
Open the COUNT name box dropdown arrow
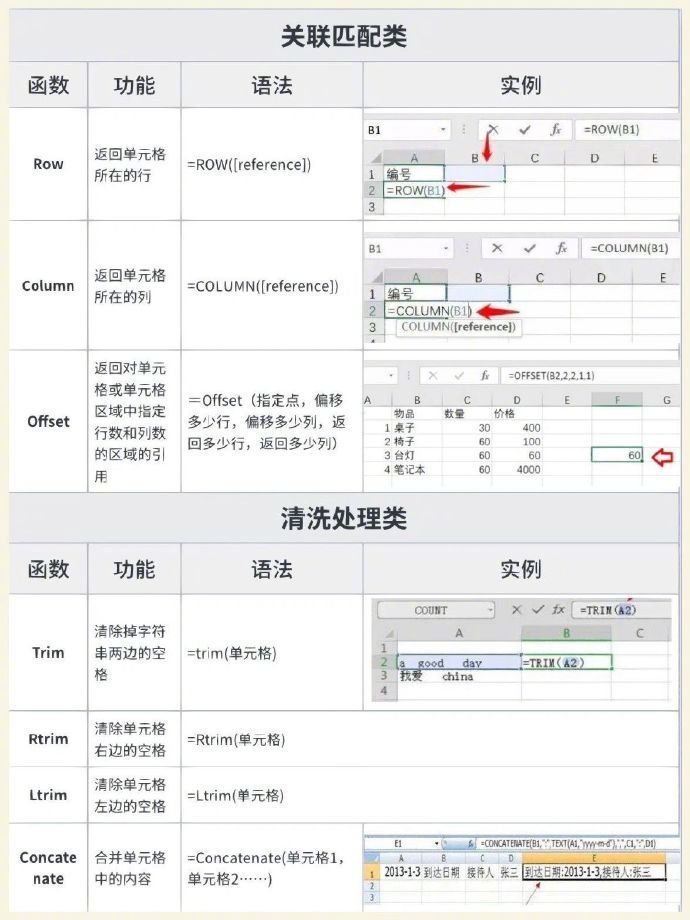click(x=489, y=610)
